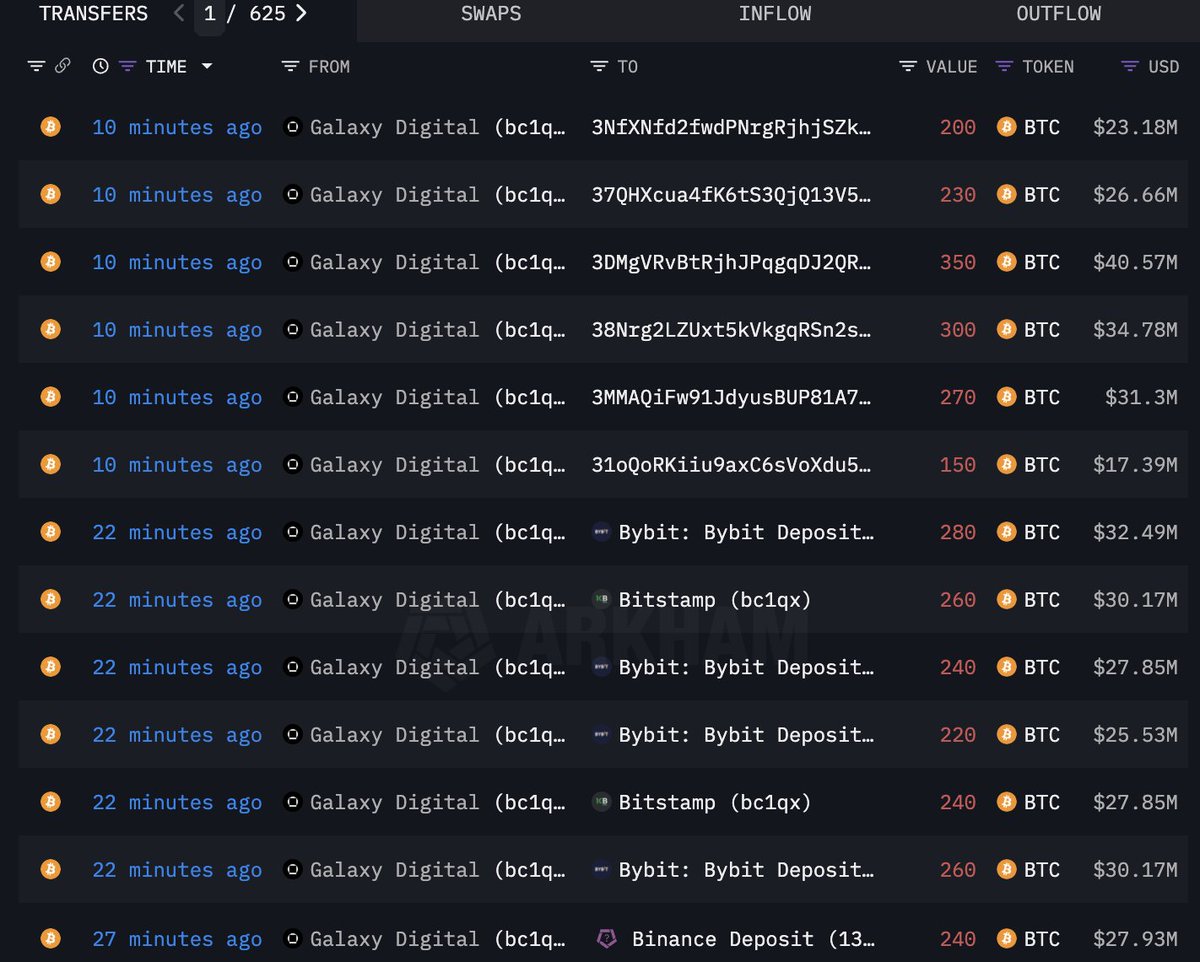Click Bitstamp logo in the $30.17M Bitstamp row

(x=601, y=599)
